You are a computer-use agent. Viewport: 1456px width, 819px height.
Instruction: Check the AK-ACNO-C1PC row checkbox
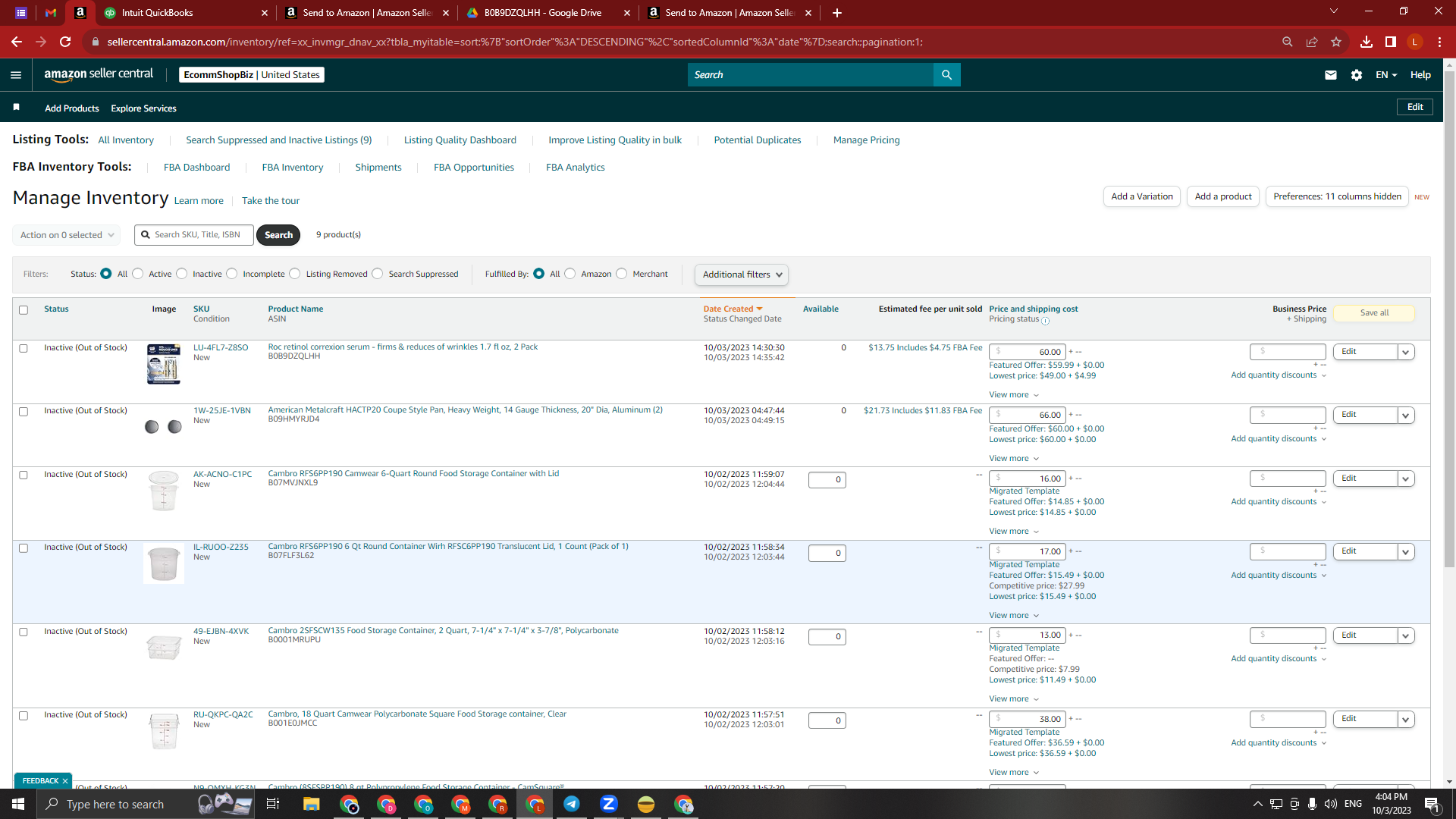click(24, 475)
